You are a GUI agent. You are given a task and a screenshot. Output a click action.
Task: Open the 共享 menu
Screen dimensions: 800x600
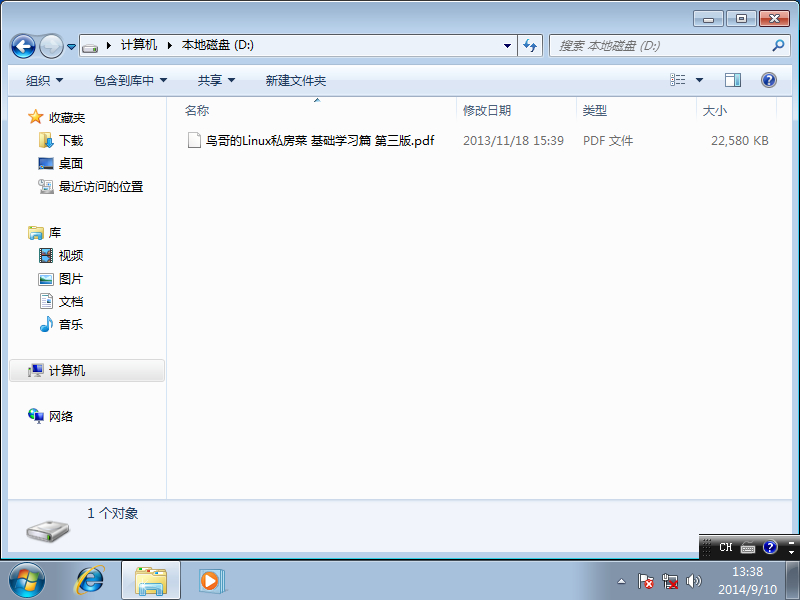(x=216, y=80)
